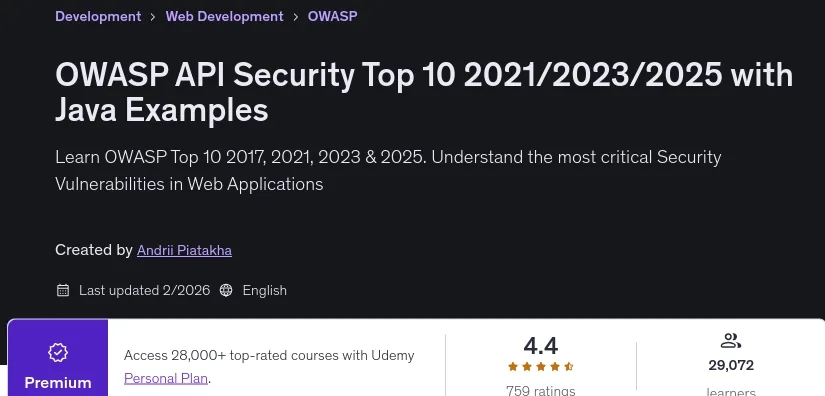Click the globe language icon

(x=226, y=290)
